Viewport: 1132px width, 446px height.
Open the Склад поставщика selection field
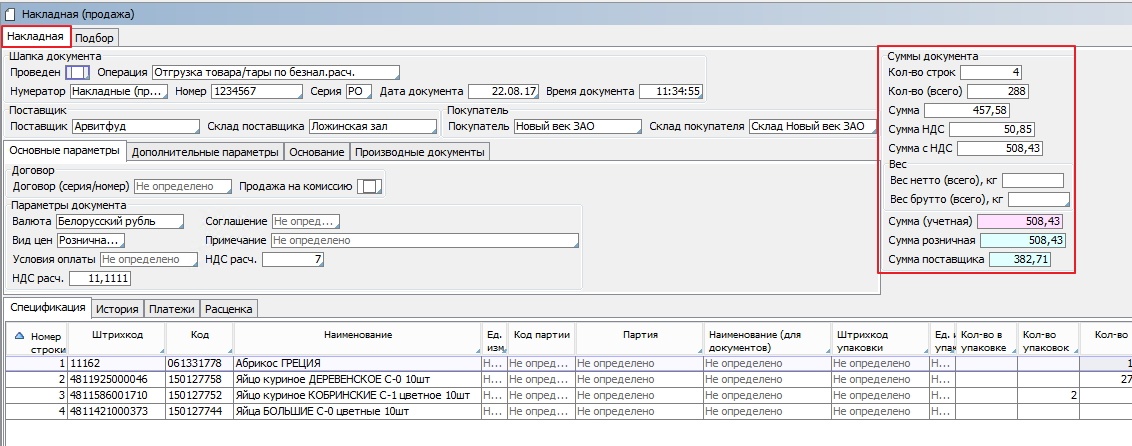(x=372, y=127)
